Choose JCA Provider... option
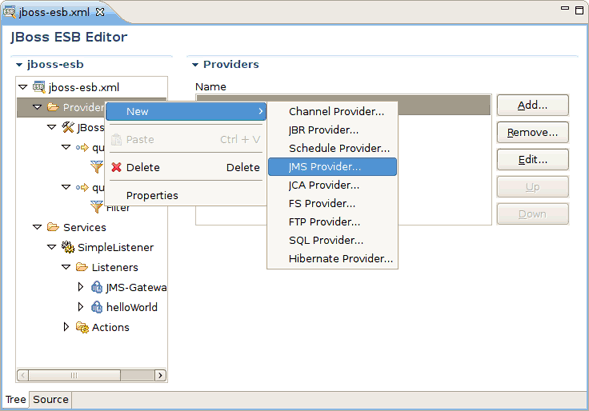 click(x=332, y=185)
